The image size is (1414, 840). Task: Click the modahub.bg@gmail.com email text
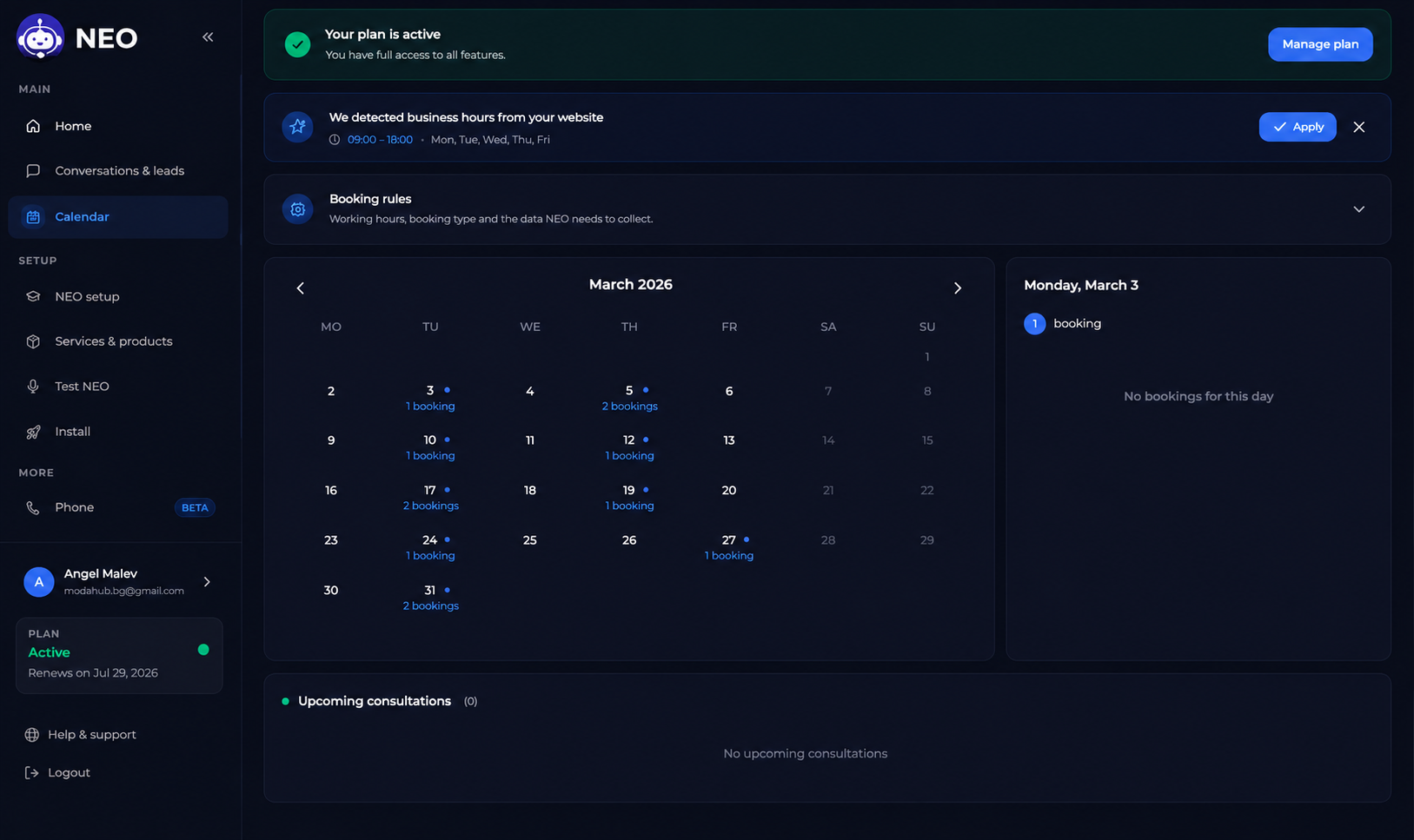click(x=124, y=591)
